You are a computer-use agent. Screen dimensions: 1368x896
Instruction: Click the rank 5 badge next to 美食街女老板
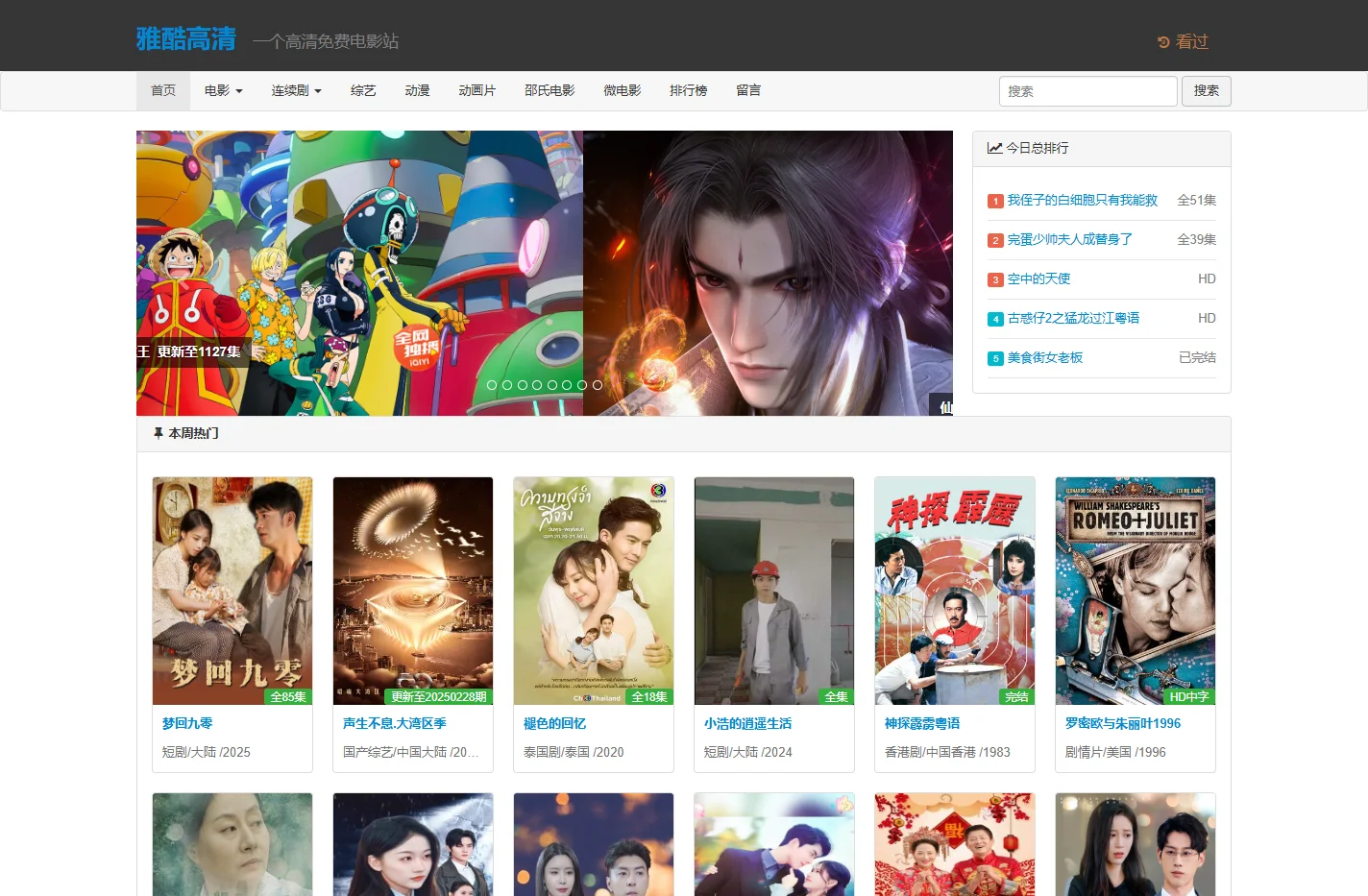click(x=995, y=358)
